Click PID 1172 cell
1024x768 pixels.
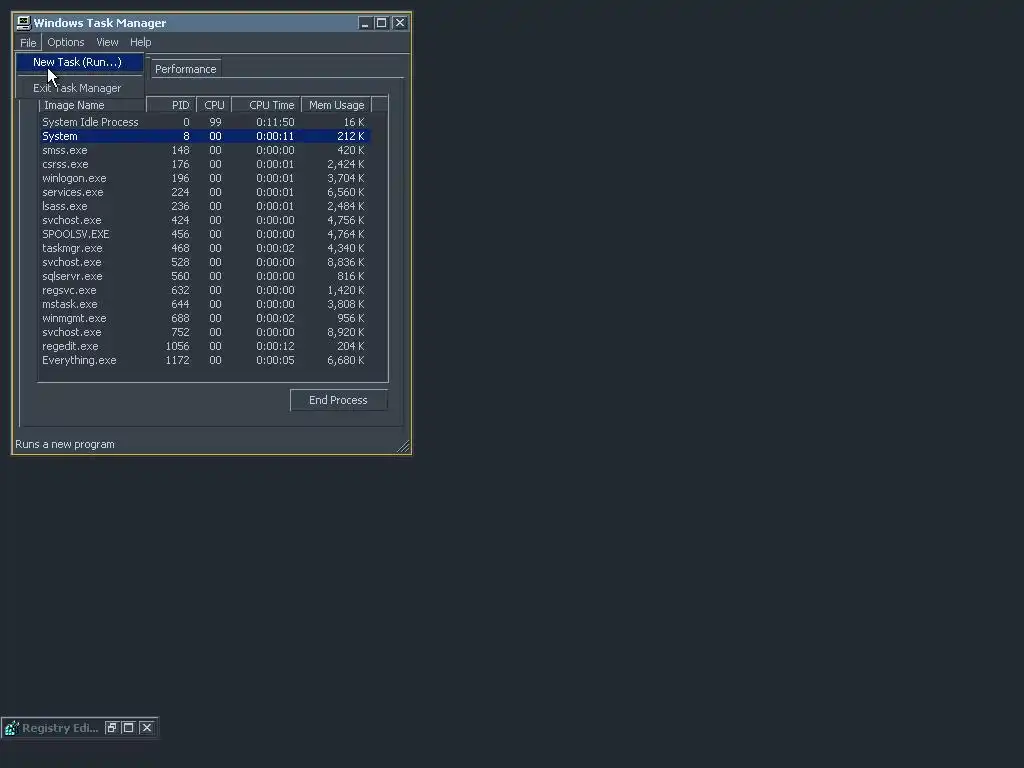177,360
